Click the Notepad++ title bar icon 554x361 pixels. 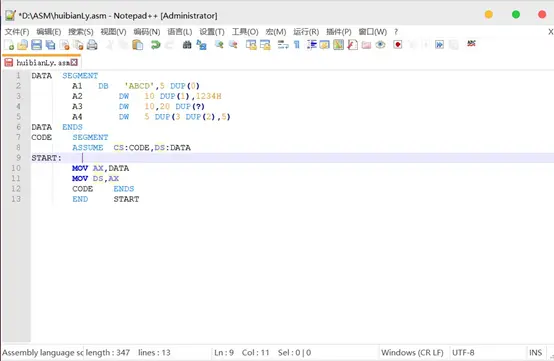10,15
